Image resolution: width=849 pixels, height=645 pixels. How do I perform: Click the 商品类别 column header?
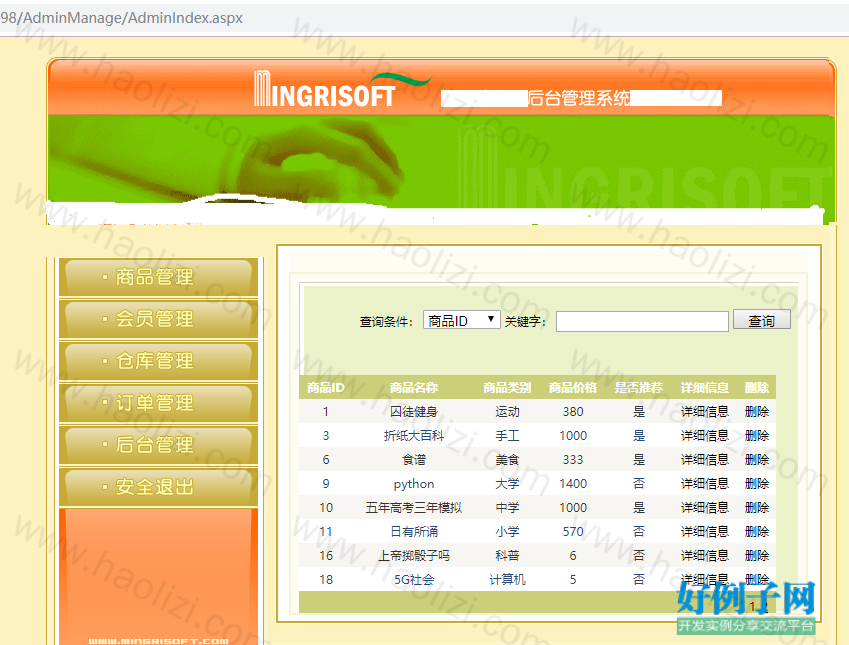[x=507, y=388]
